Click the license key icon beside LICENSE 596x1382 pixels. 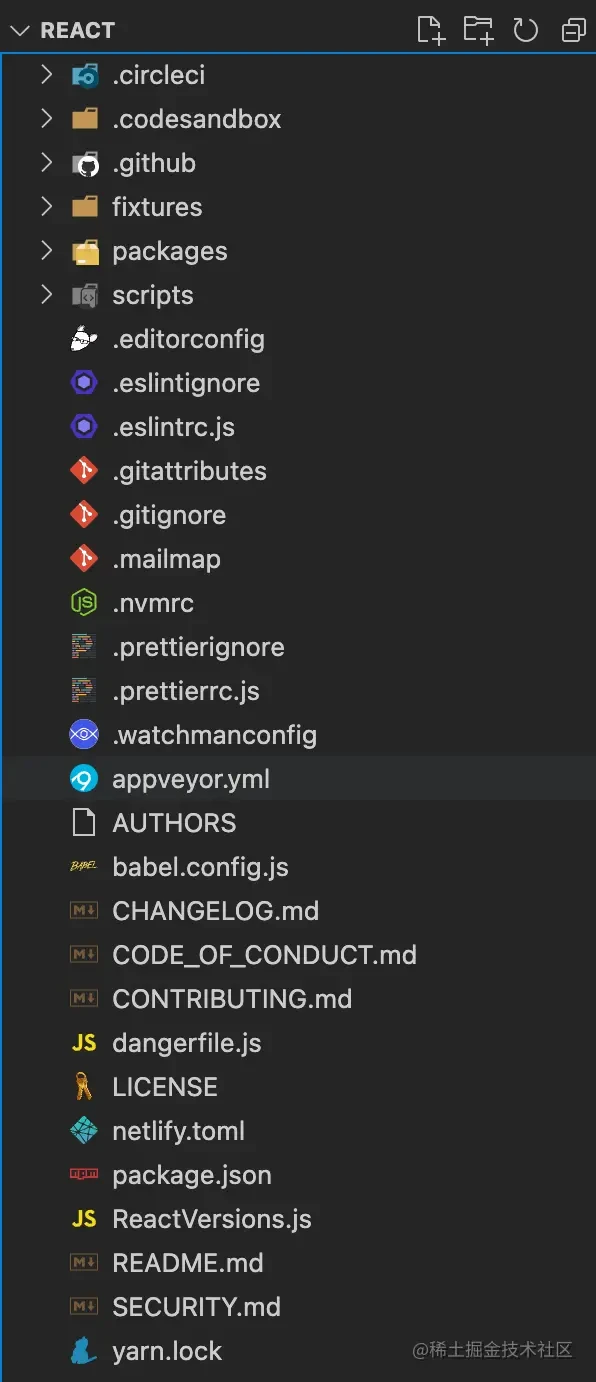[84, 1087]
